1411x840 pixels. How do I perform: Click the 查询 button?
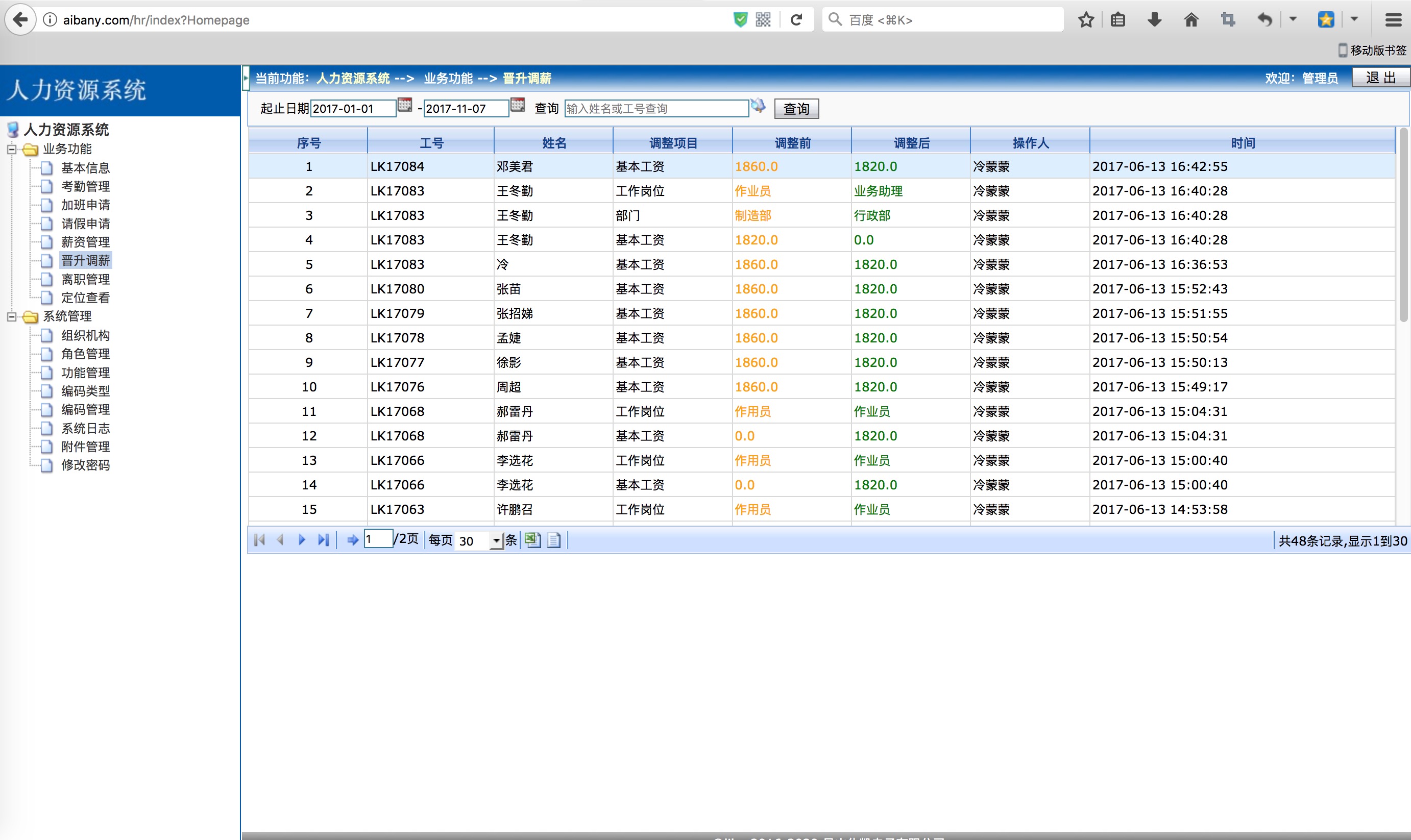796,109
